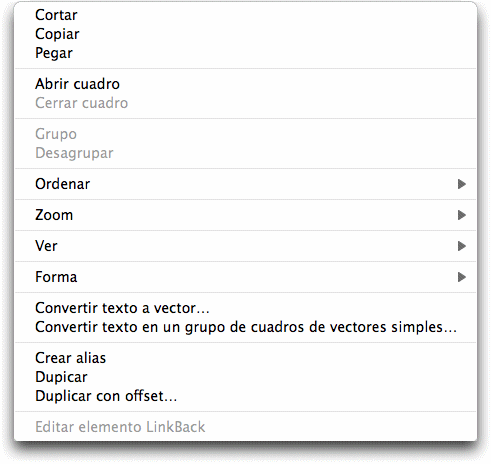Select the Ver menu item label
491x464 pixels.
coord(46,246)
